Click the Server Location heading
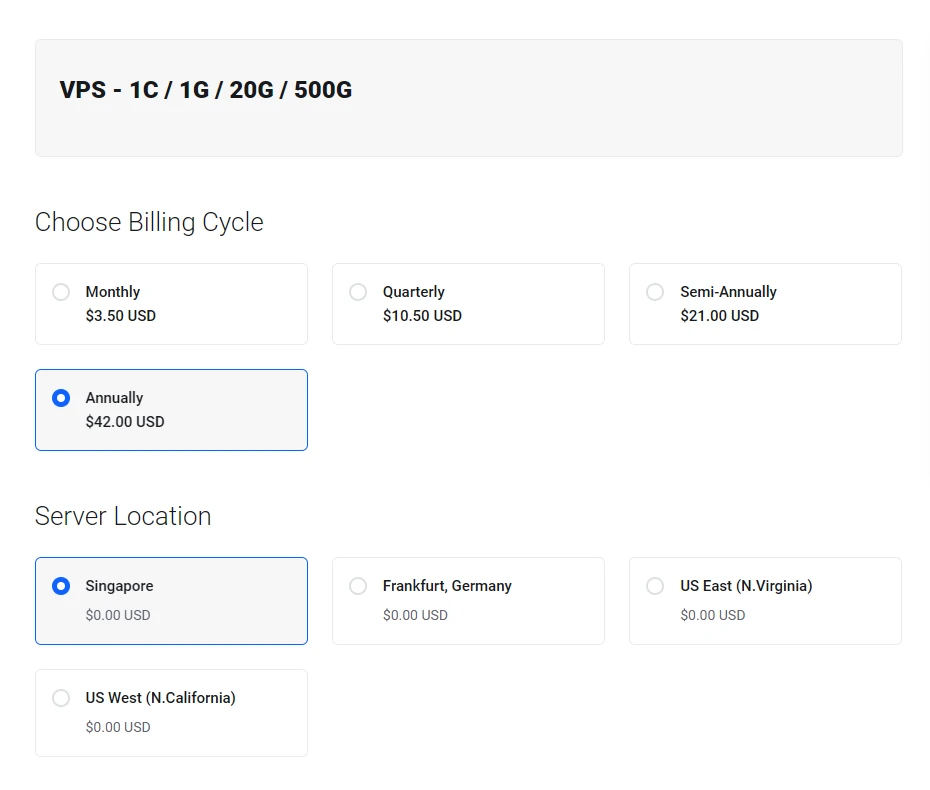Image resolution: width=930 pixels, height=790 pixels. click(123, 516)
